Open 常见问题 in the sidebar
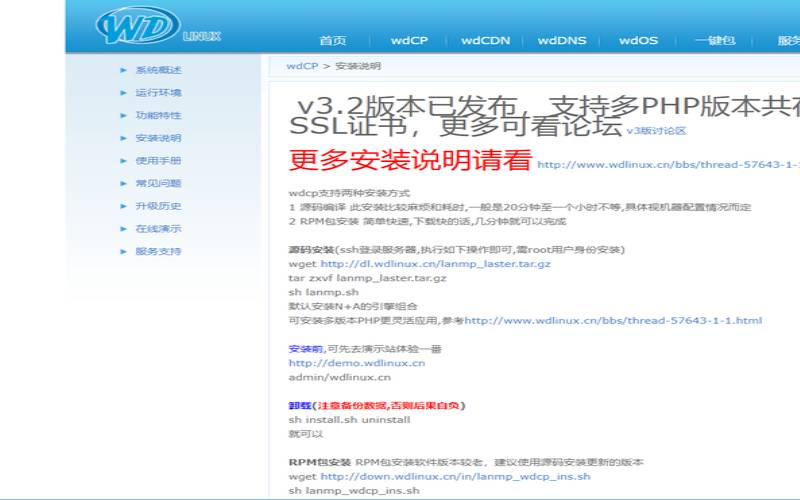The height and width of the screenshot is (500, 800). click(x=158, y=183)
